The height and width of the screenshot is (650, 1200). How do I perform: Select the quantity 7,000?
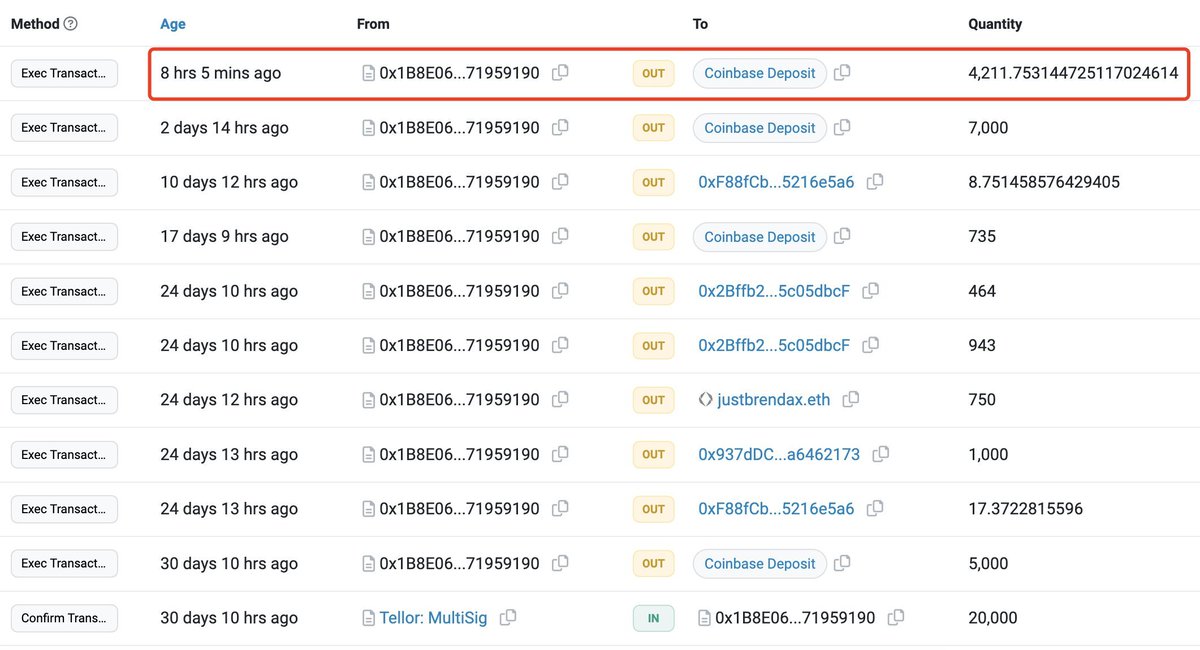[988, 128]
